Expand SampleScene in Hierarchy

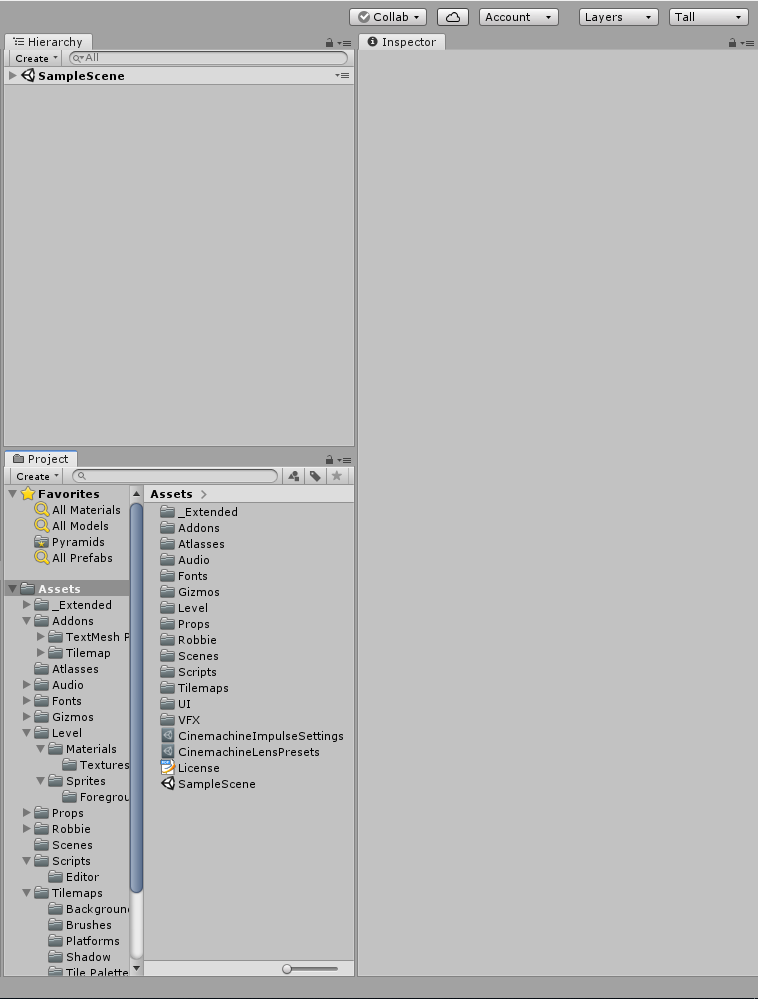coord(12,75)
